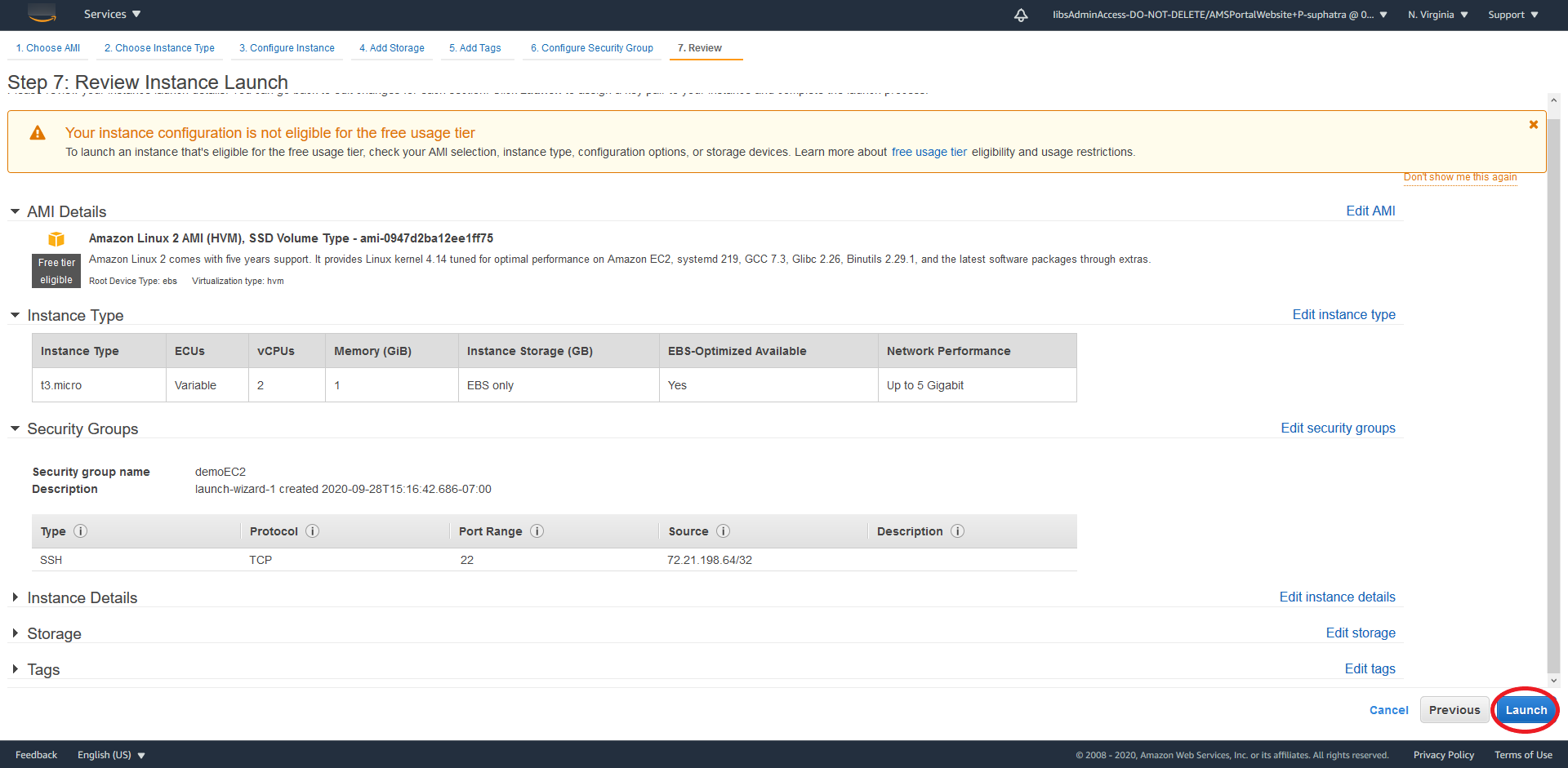1568x768 pixels.
Task: Expand the Storage section
Action: pyautogui.click(x=15, y=633)
